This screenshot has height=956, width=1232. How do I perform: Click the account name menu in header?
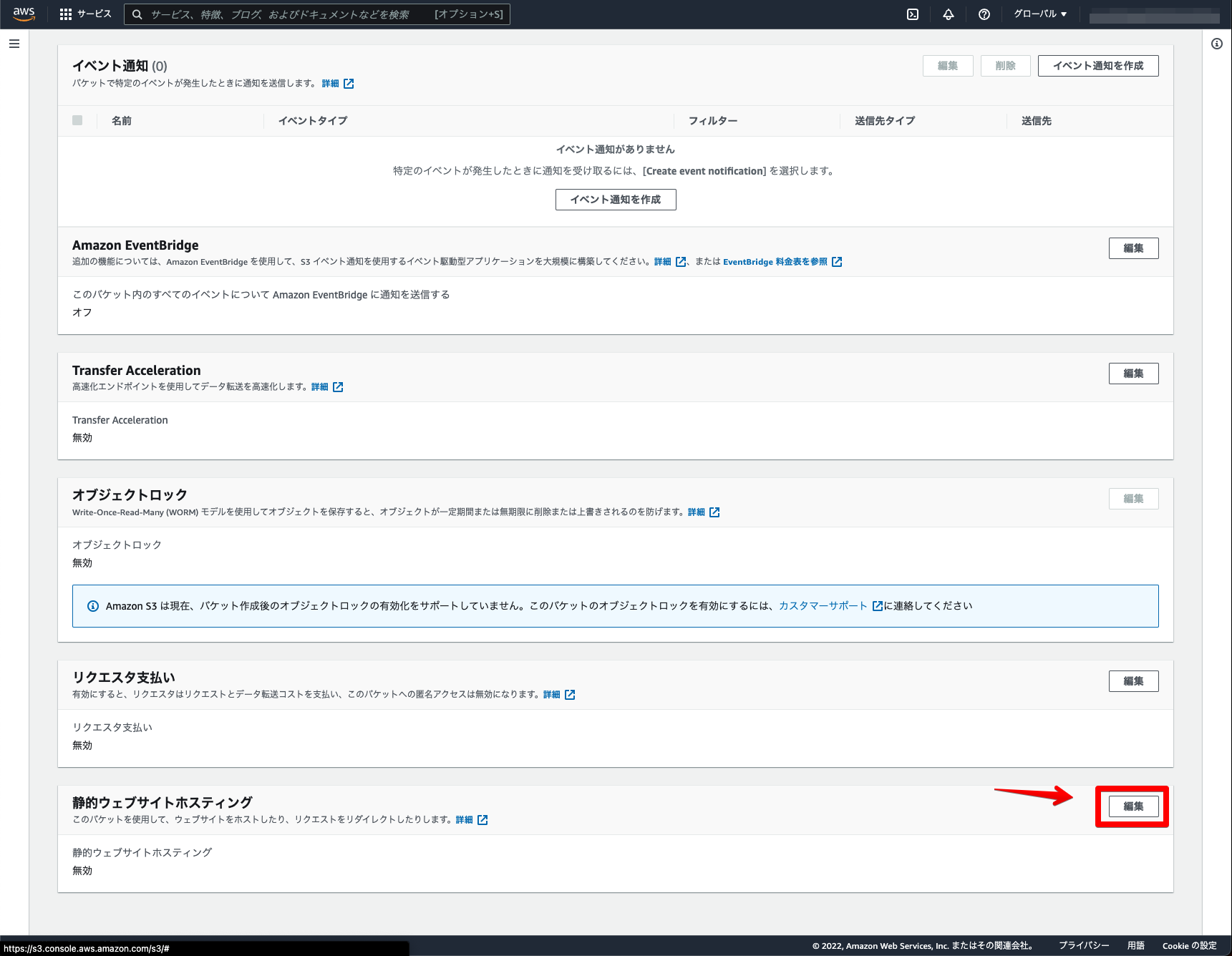point(1154,15)
